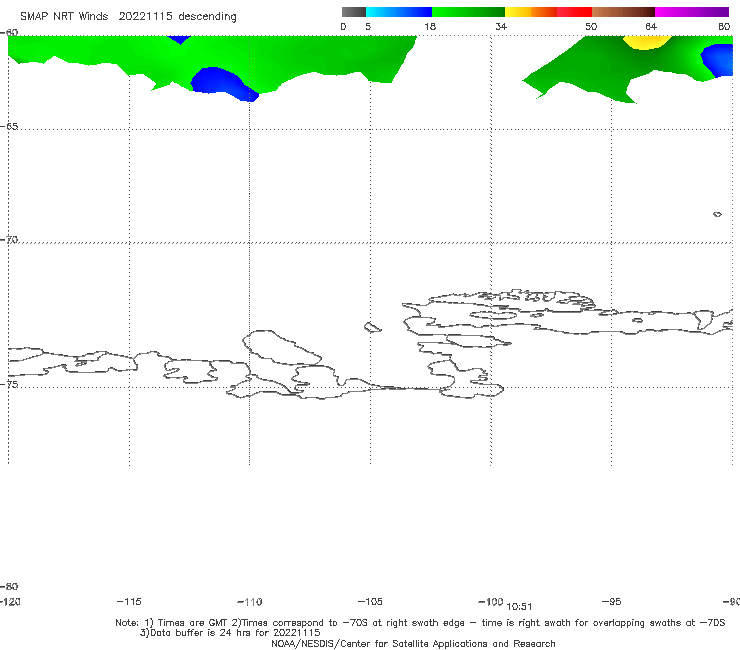Click the 'SMAP NRT Winds 20221115 descending' title
Image resolution: width=740 pixels, height=650 pixels.
[x=128, y=17]
